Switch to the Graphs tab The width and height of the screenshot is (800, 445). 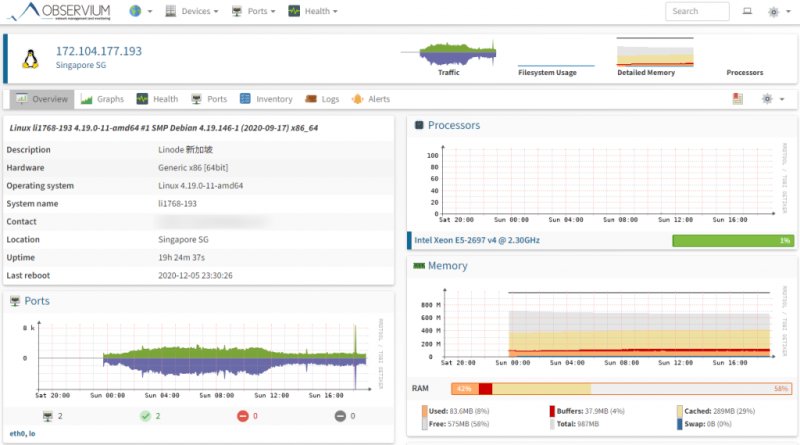(103, 99)
